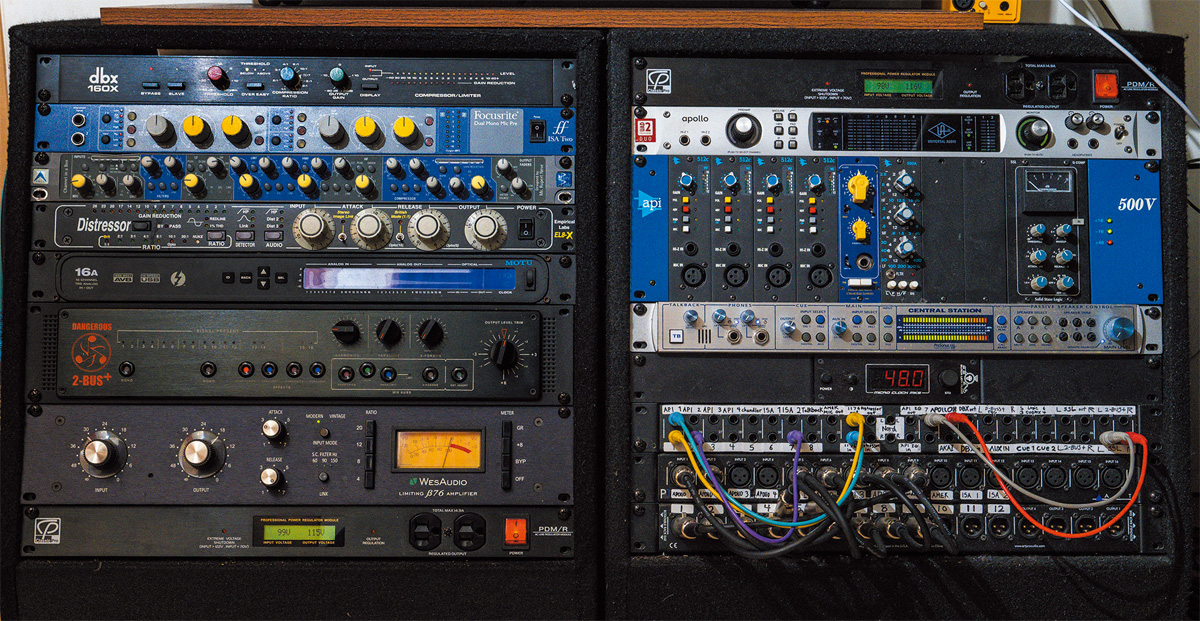
Task: Adjust the dbx Compression Ratio knob
Action: click(x=289, y=76)
